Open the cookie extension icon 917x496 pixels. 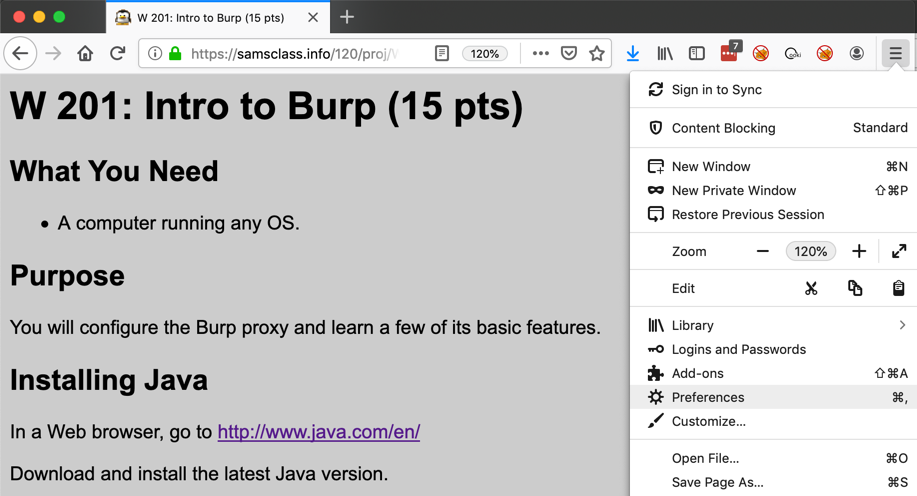click(x=792, y=54)
